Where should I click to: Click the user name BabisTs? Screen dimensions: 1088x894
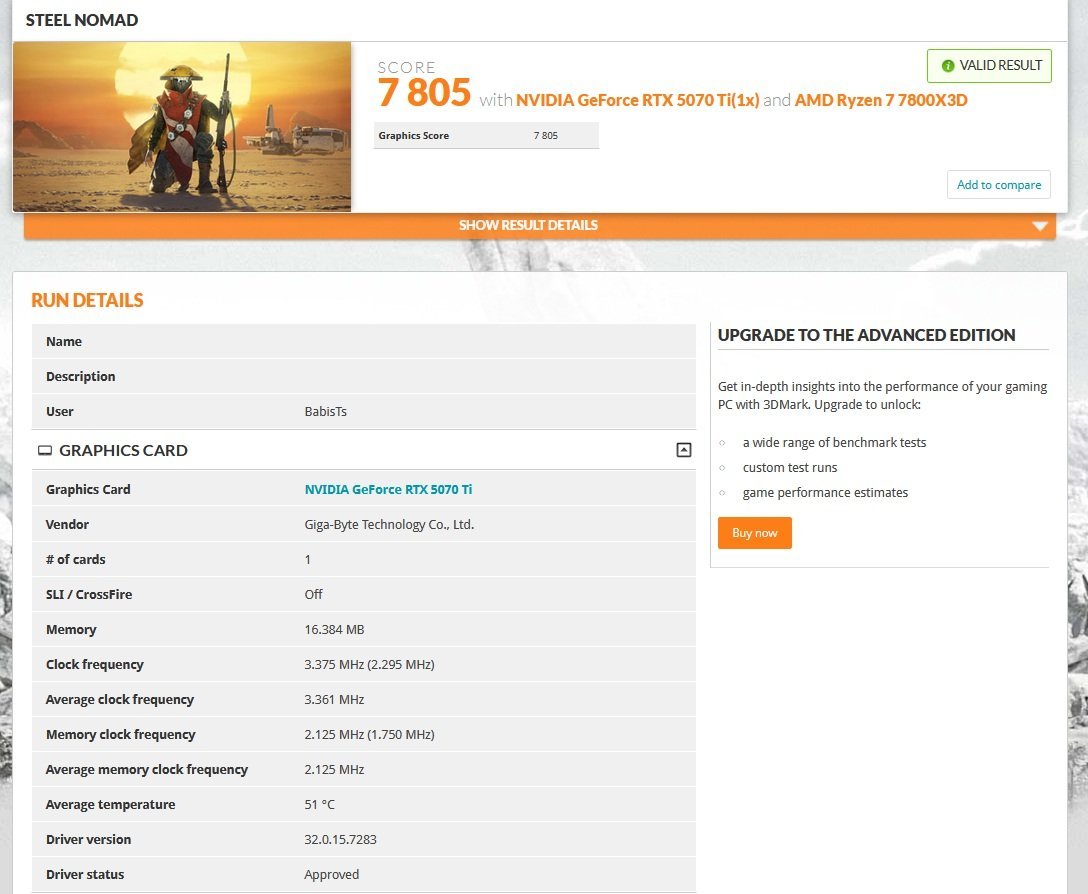click(325, 412)
